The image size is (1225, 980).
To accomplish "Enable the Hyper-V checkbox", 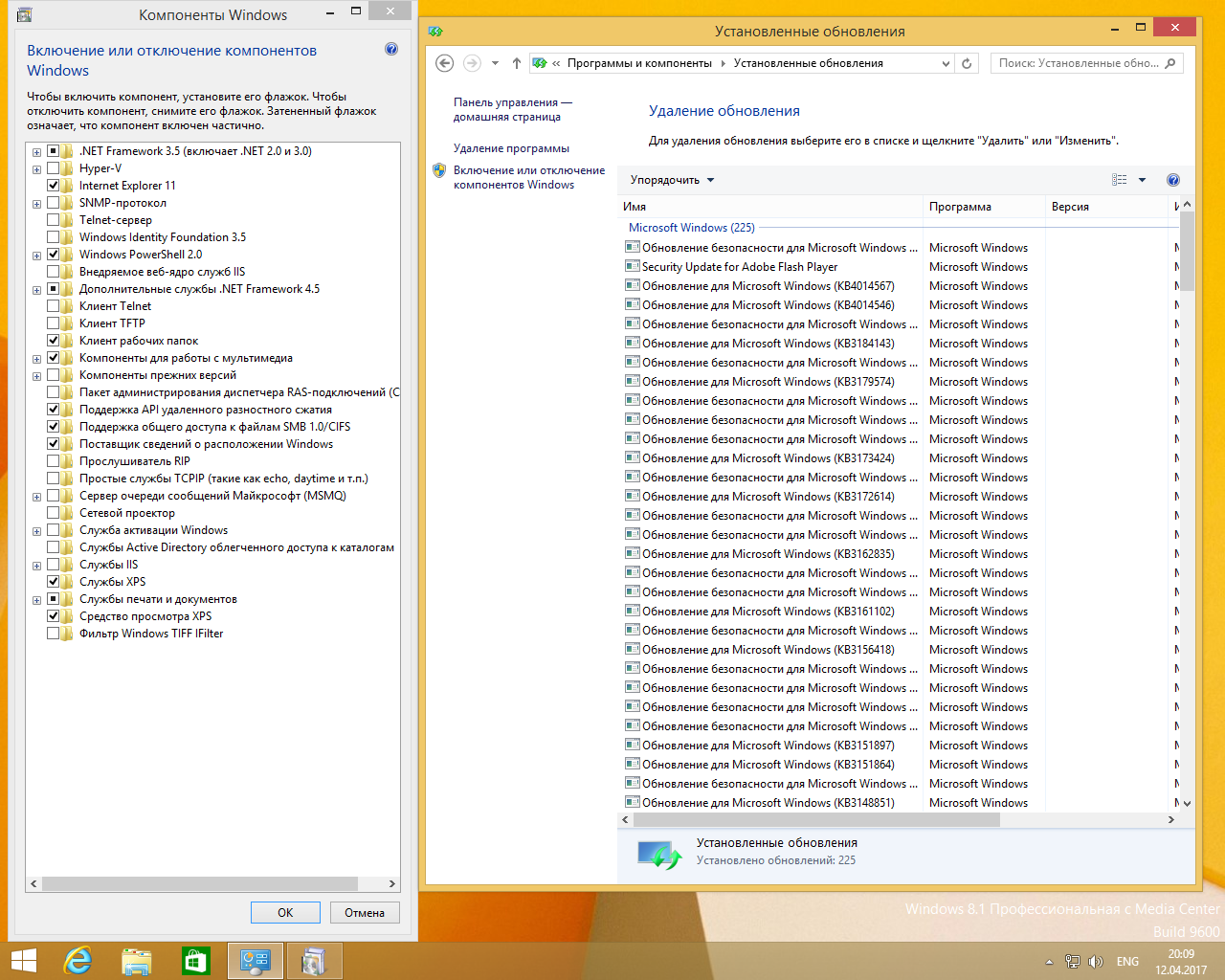I will click(x=54, y=168).
